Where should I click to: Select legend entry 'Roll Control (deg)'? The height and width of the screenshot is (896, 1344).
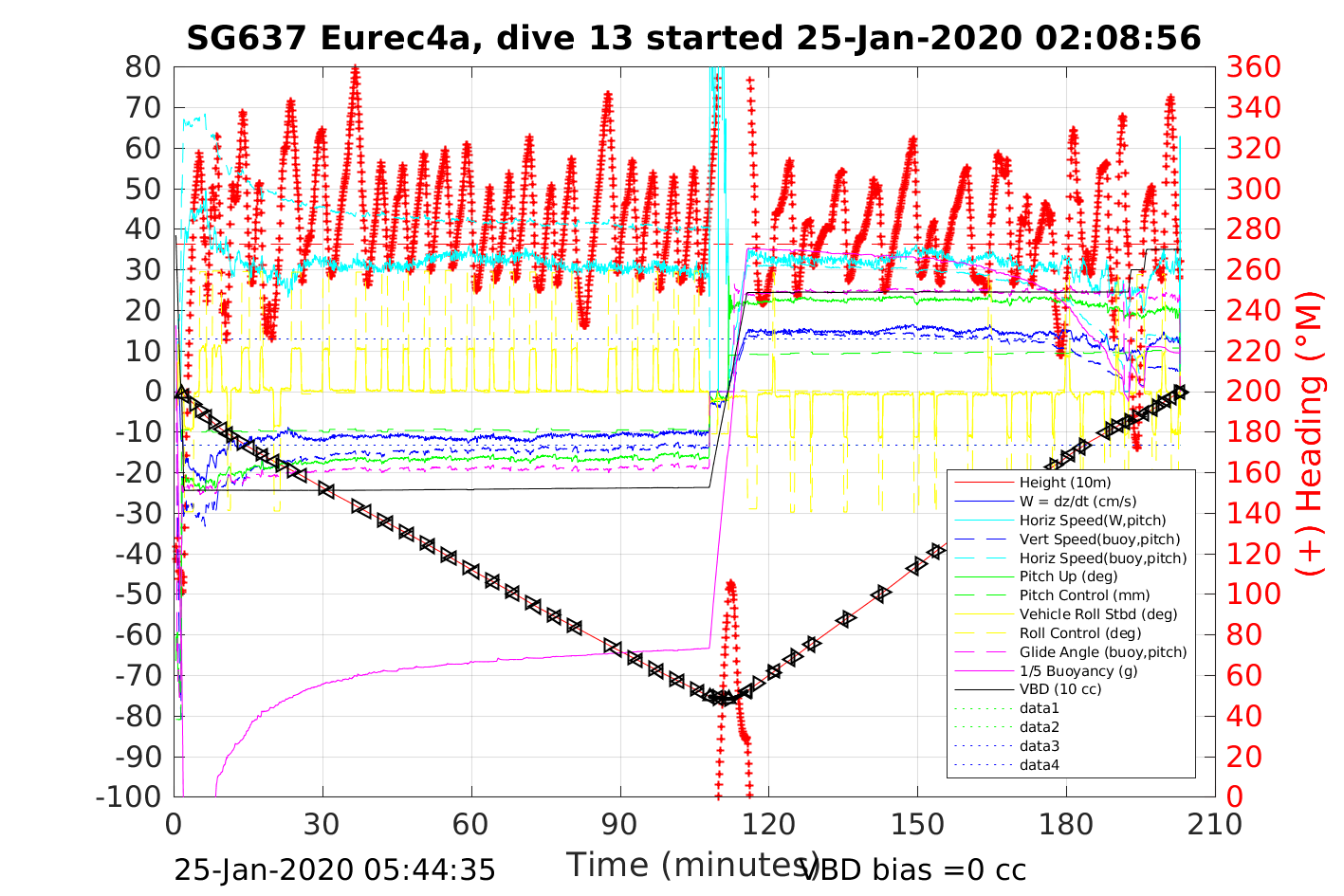pos(1080,633)
